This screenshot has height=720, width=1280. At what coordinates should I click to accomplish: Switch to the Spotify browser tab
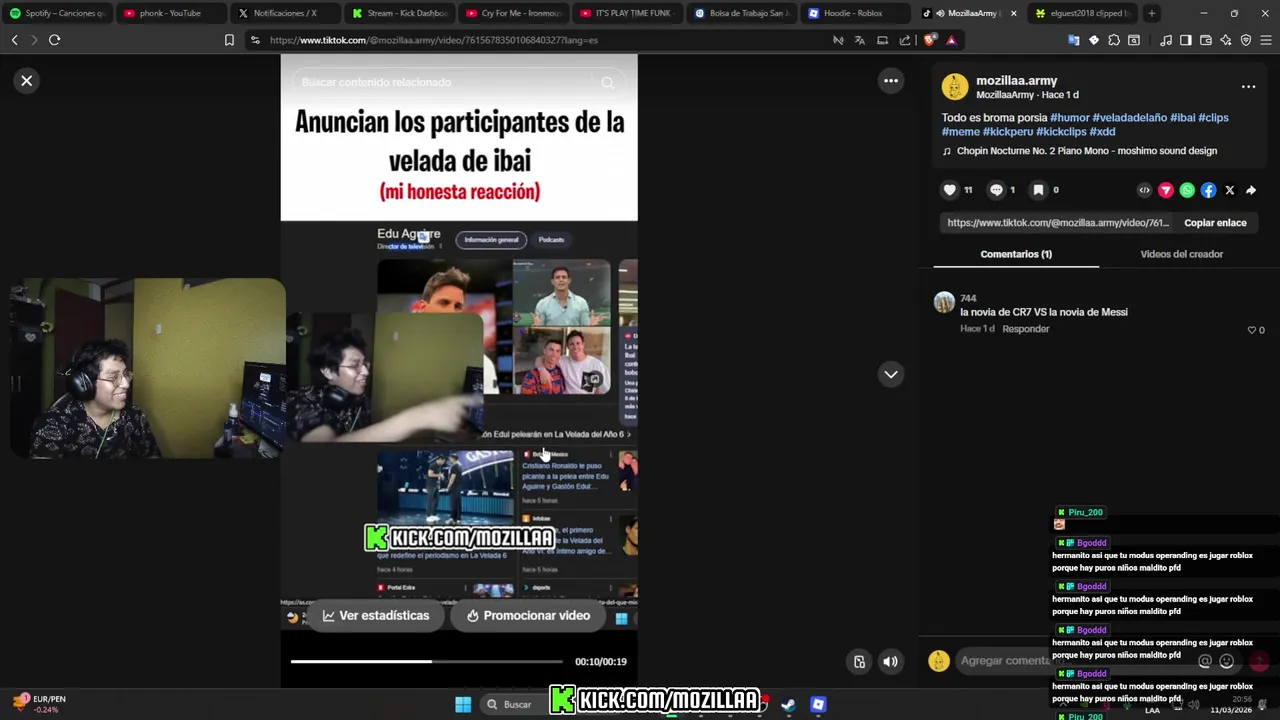coord(57,13)
